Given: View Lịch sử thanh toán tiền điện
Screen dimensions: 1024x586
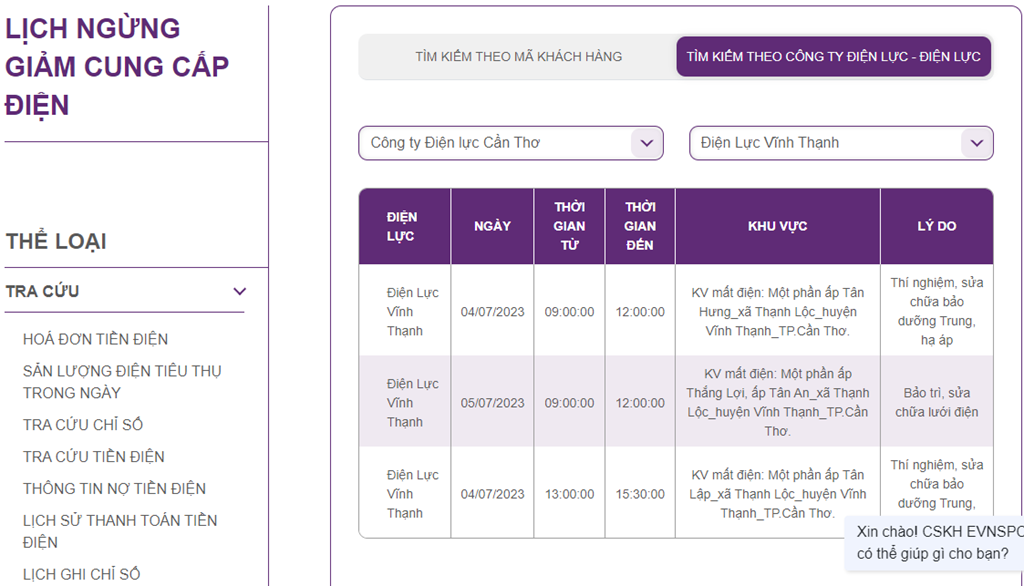Looking at the screenshot, I should tap(120, 531).
